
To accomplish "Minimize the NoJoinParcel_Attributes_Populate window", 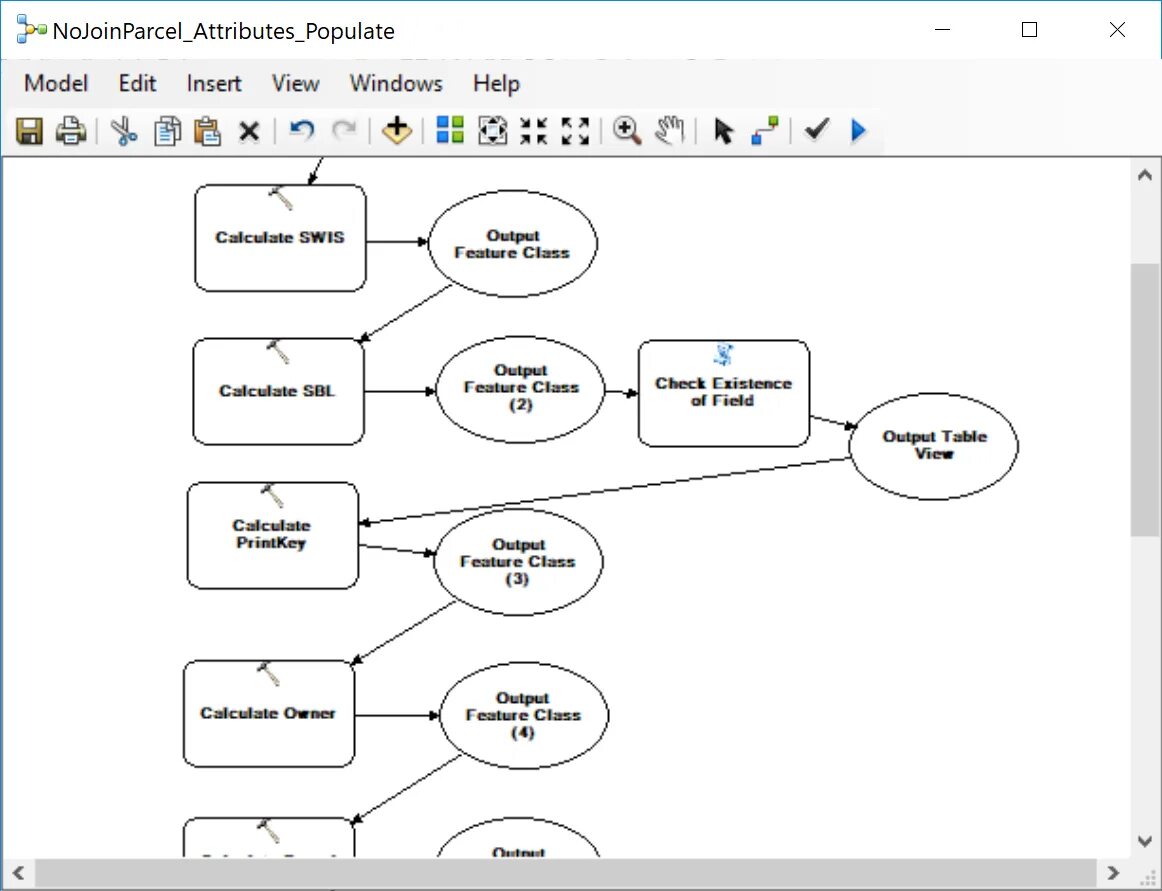I will [x=943, y=30].
